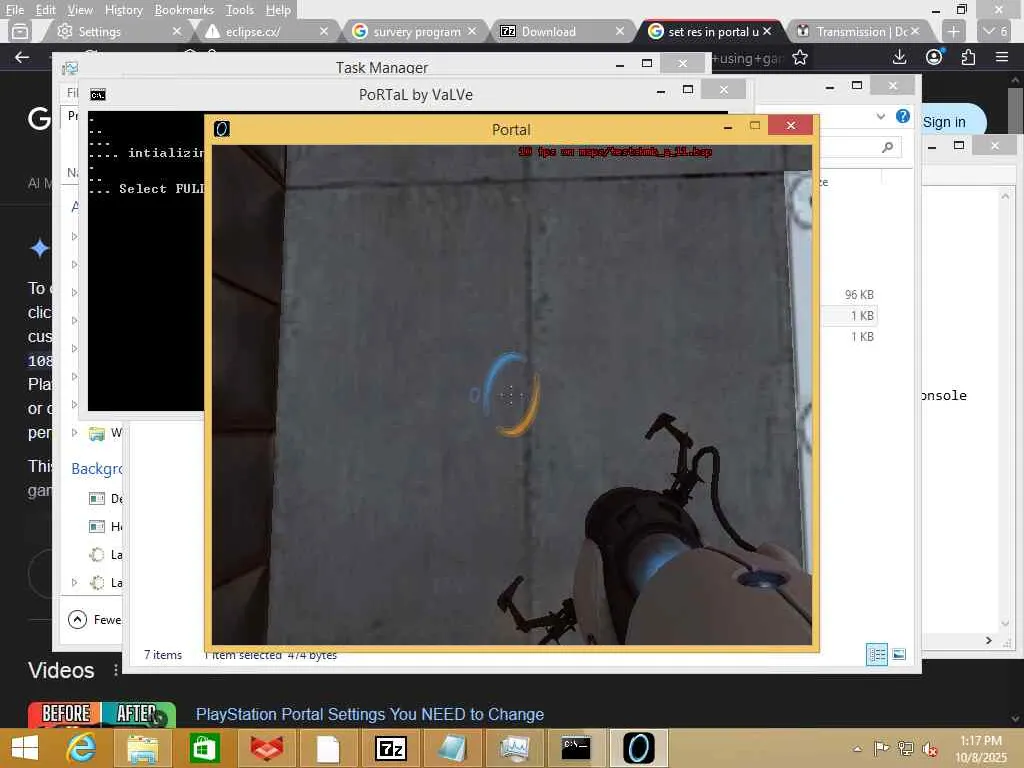The width and height of the screenshot is (1024, 768).
Task: Open the Videos section options dots
Action: pos(116,670)
